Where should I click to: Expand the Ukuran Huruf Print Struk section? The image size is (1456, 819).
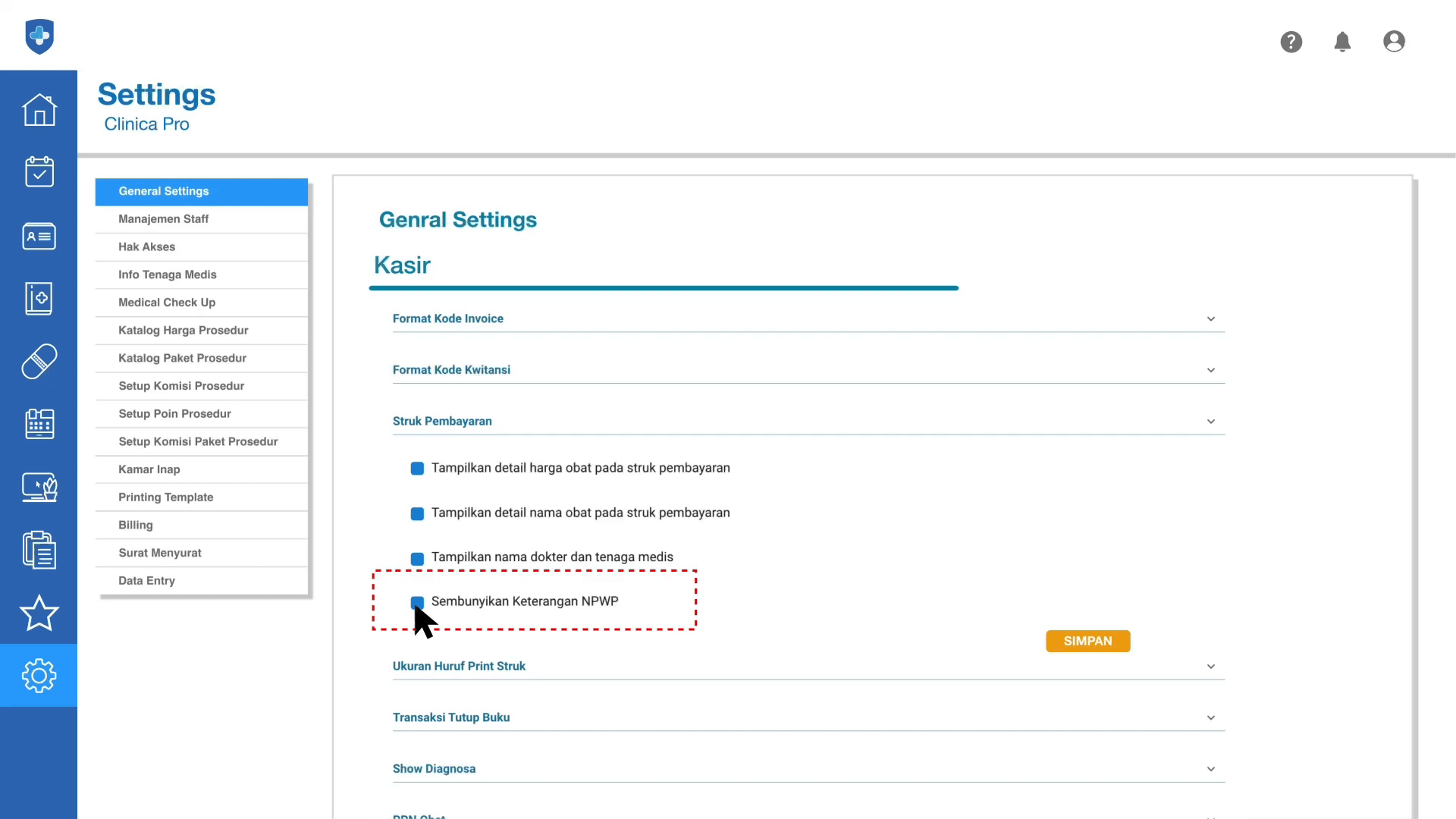pyautogui.click(x=1210, y=667)
